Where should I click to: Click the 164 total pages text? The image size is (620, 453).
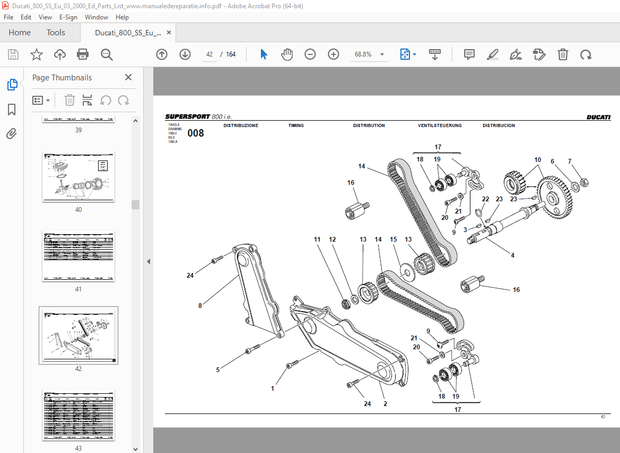click(231, 54)
